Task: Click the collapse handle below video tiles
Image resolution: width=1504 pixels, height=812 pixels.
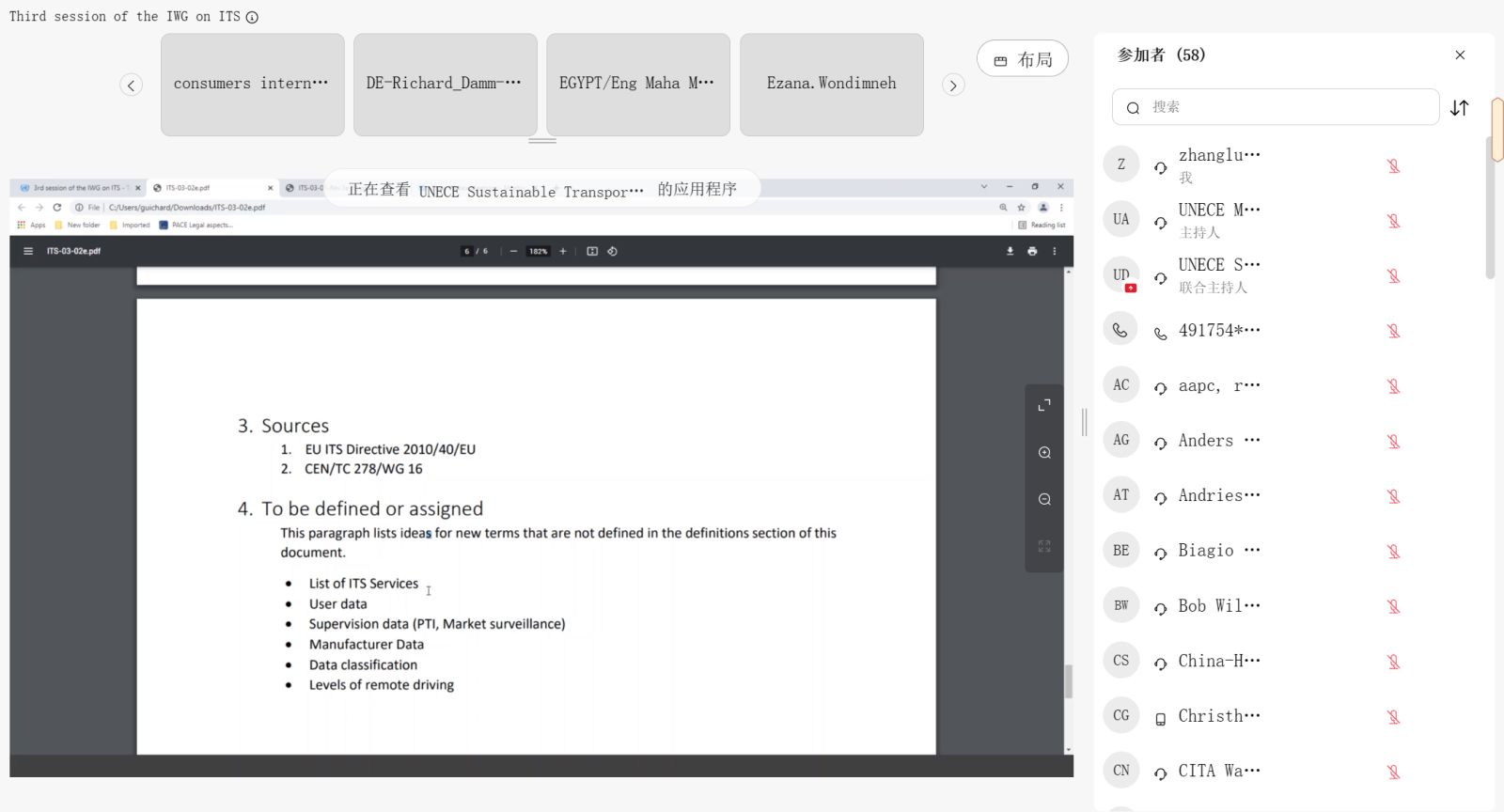Action: 542,141
